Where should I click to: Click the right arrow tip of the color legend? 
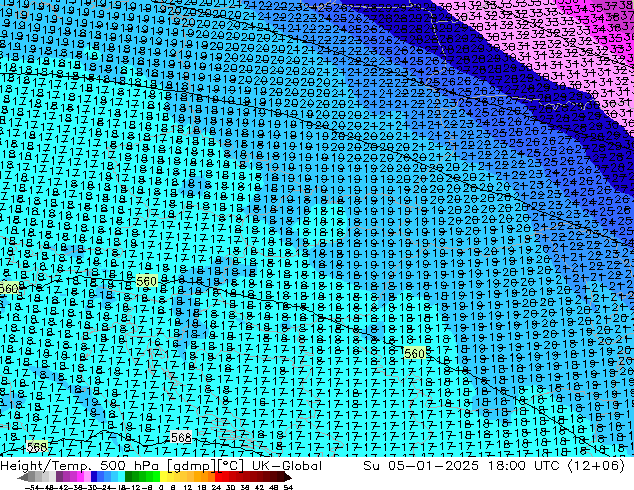pyautogui.click(x=290, y=478)
